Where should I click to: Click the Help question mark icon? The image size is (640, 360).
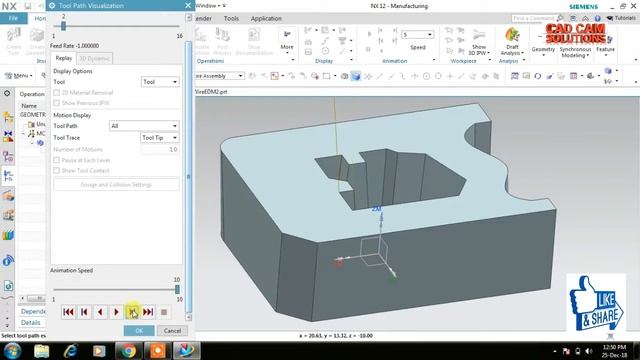(598, 18)
